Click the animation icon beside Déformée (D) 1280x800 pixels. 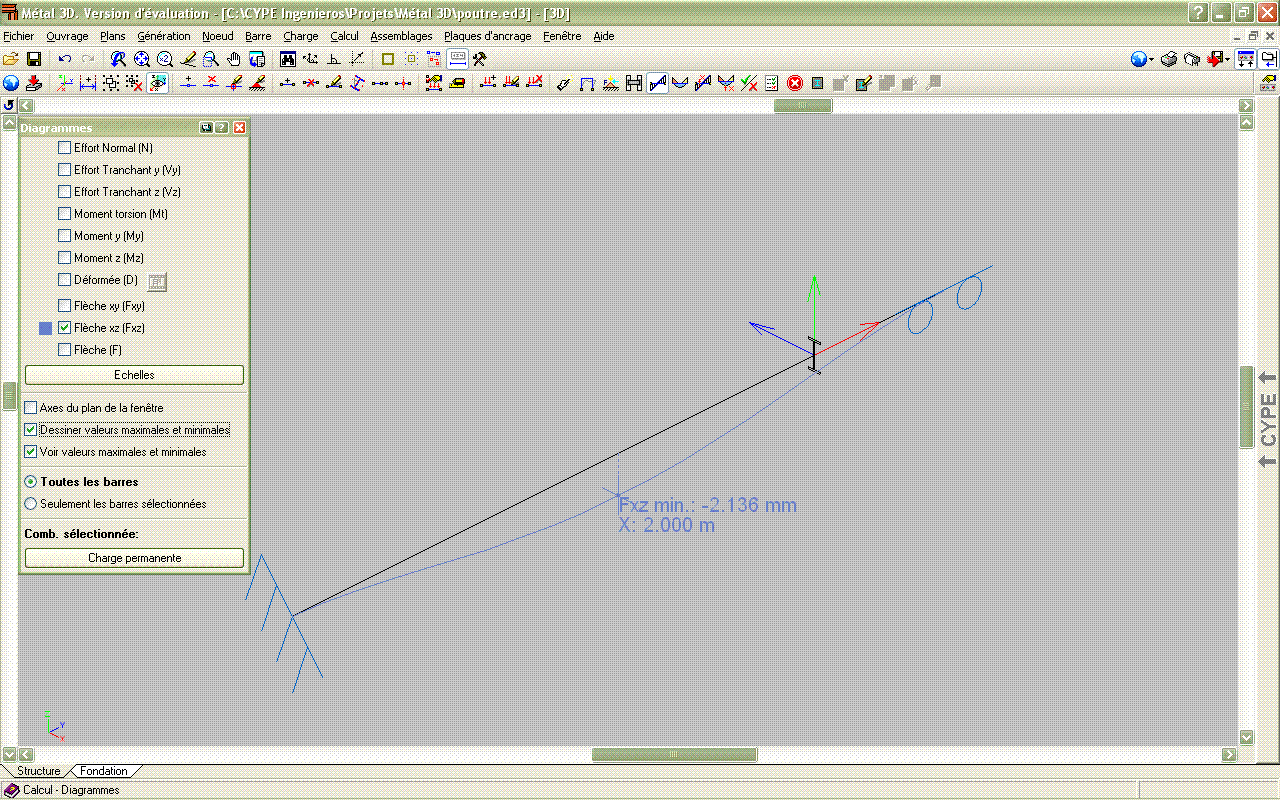pos(157,281)
